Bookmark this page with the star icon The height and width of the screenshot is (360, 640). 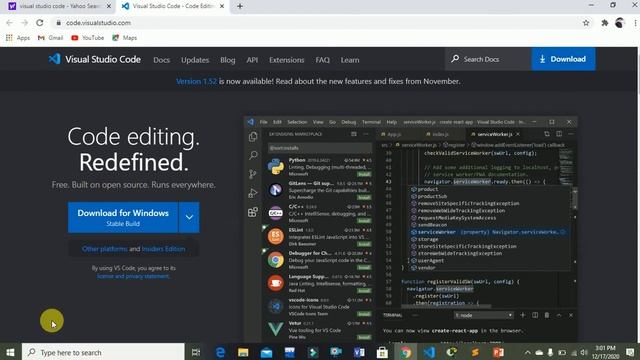(586, 23)
